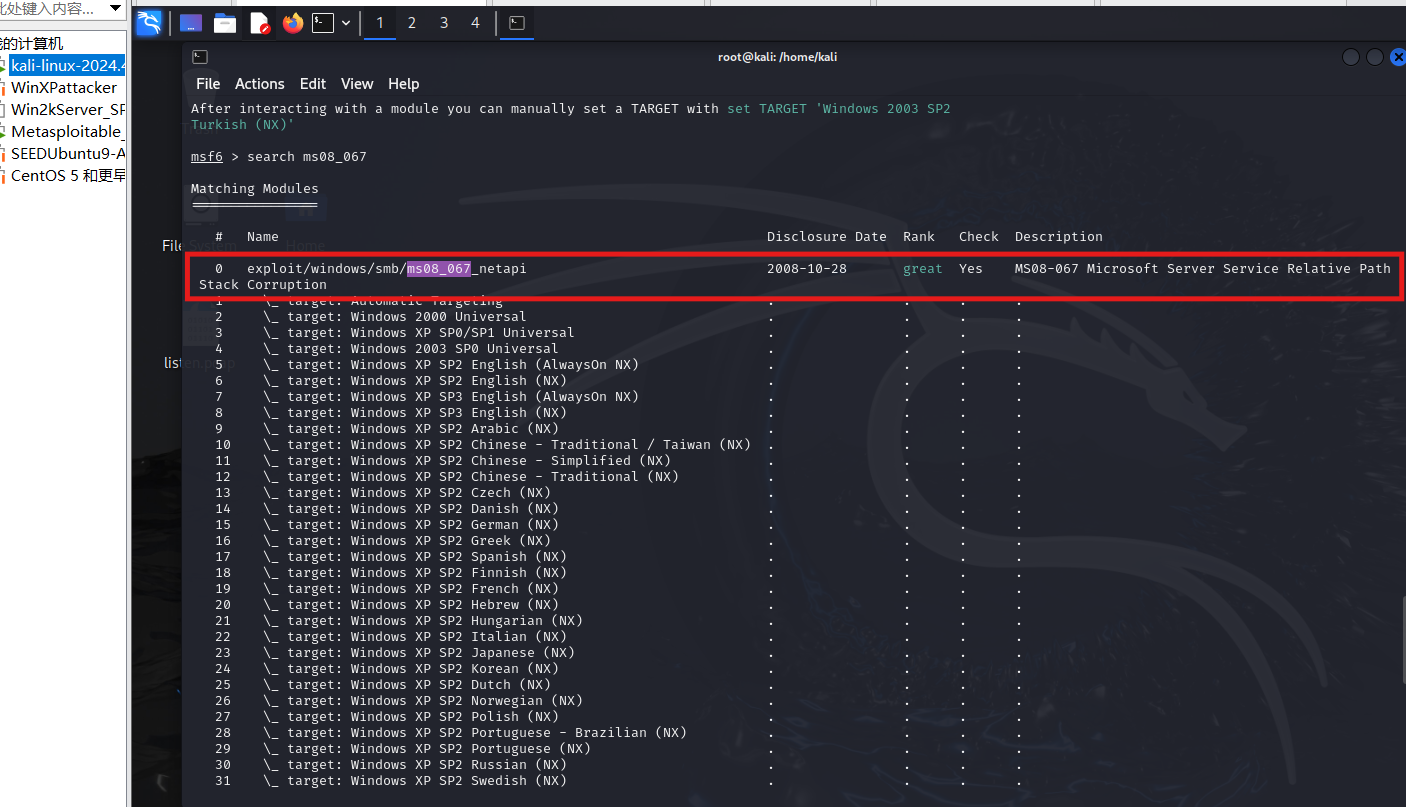This screenshot has width=1406, height=807.
Task: Switch to workspace 3
Action: coord(444,23)
